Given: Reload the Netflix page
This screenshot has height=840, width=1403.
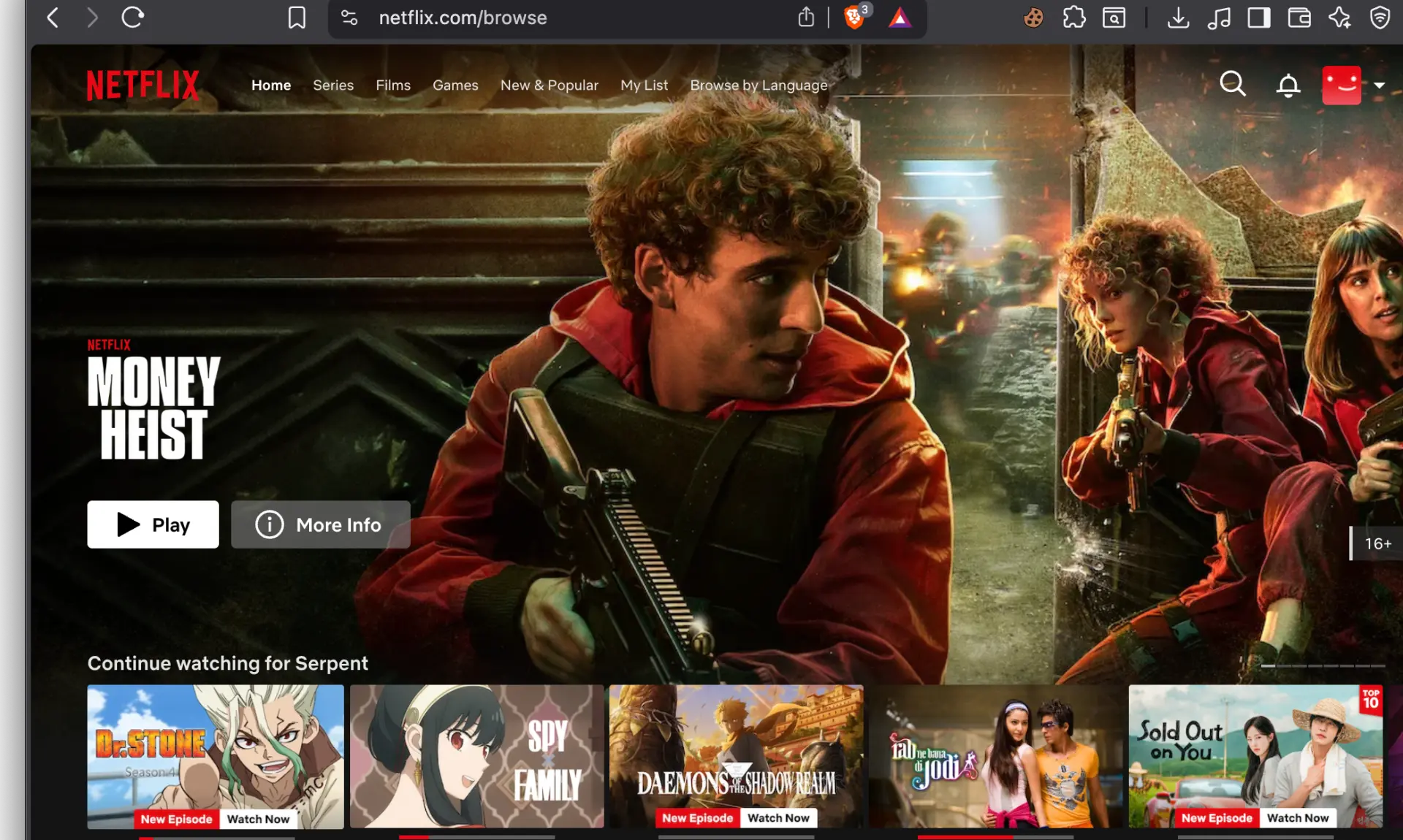Looking at the screenshot, I should (132, 18).
